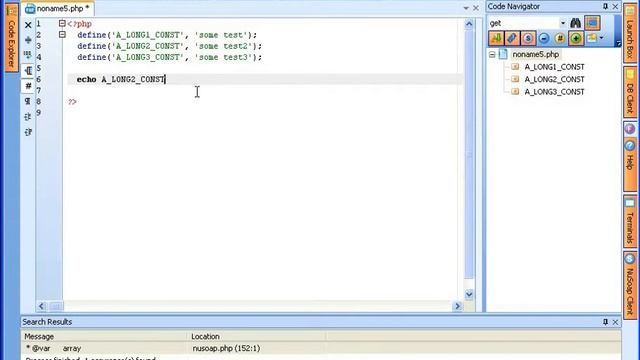640x360 pixels.
Task: Click the editor horizontal scrollbar left arrow
Action: (41, 306)
